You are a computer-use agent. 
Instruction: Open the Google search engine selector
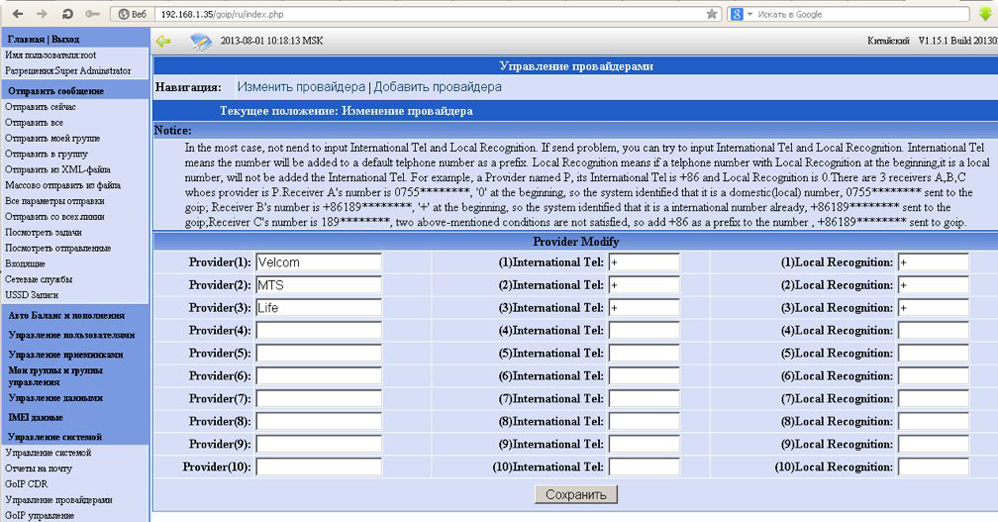tap(741, 14)
